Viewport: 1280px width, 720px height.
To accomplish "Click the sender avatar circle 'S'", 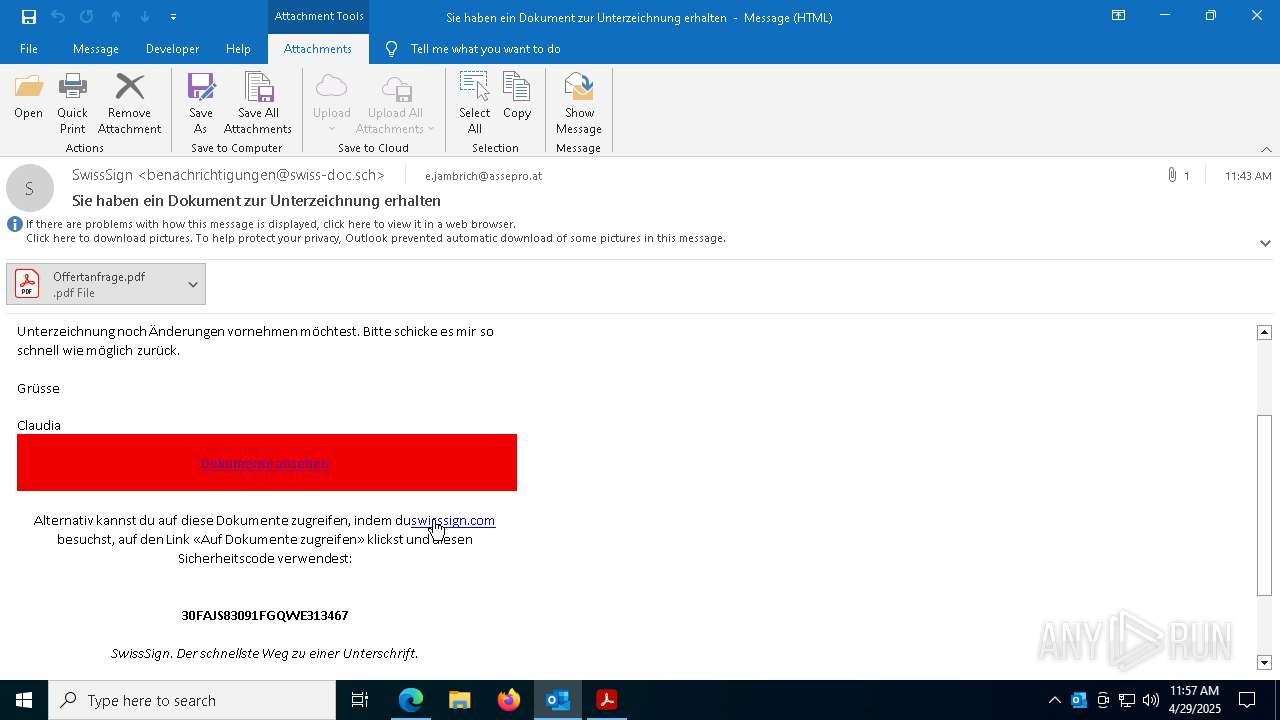I will (x=30, y=188).
